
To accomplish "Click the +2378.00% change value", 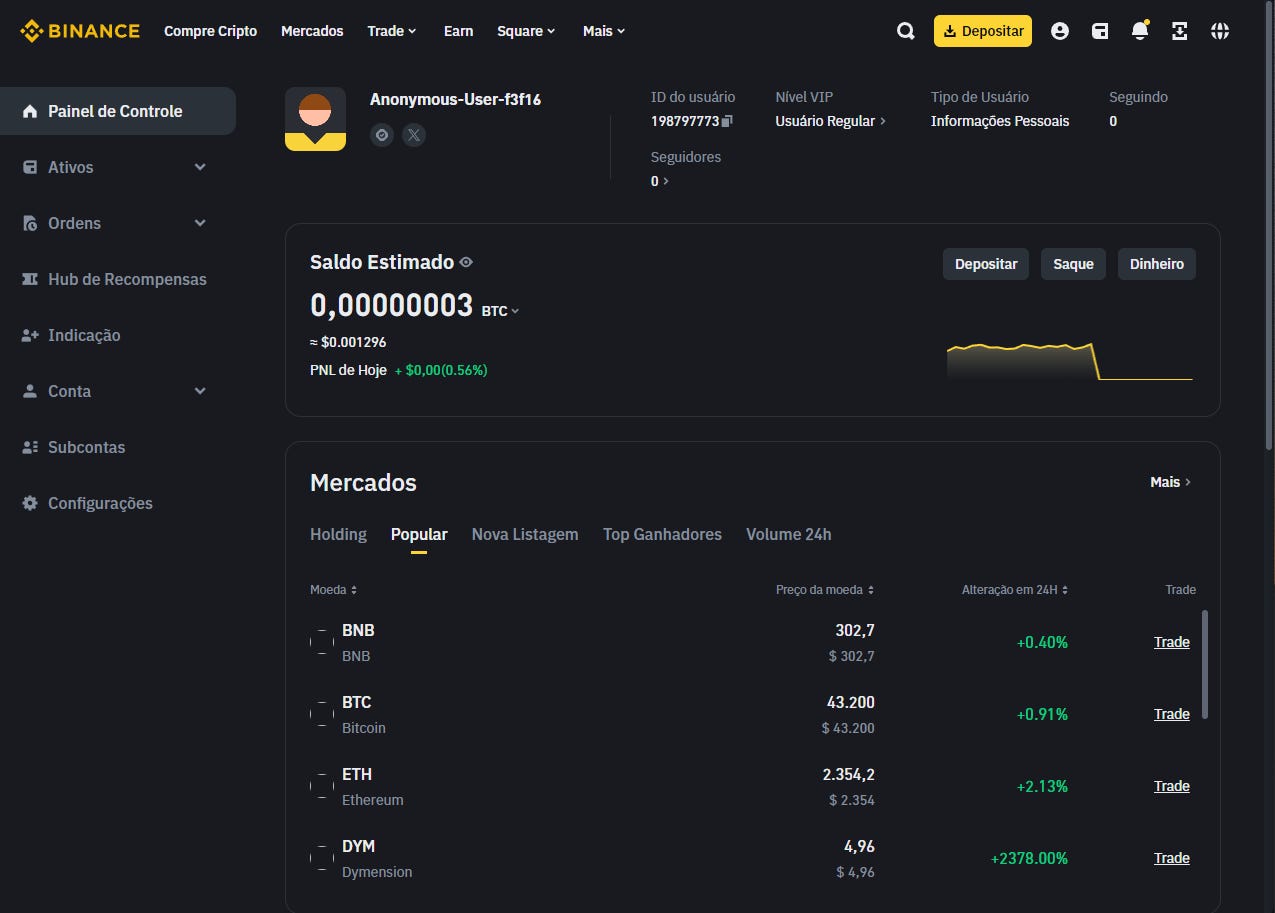I will pos(1029,858).
